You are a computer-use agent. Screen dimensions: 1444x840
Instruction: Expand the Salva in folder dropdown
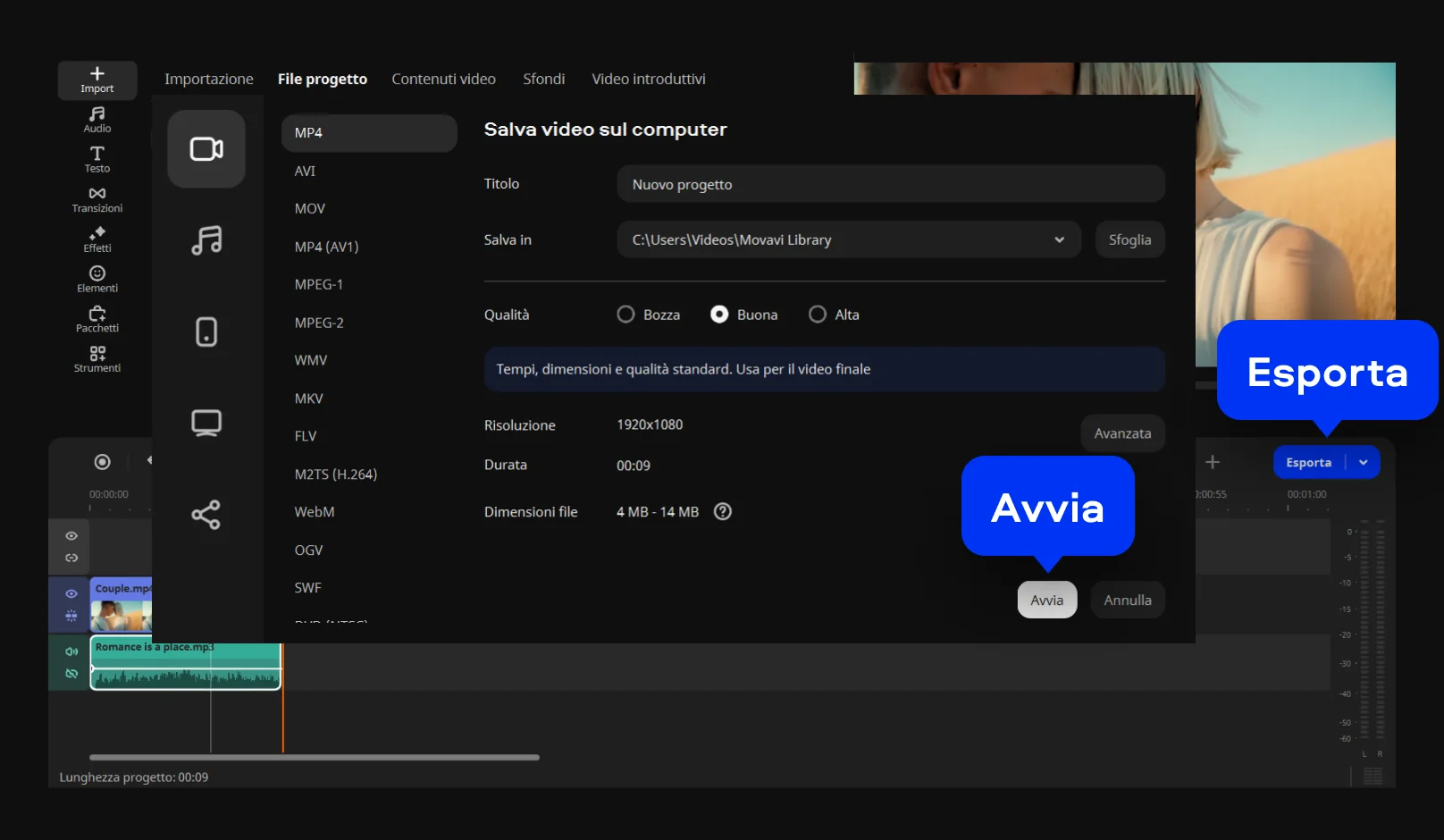pyautogui.click(x=1059, y=239)
